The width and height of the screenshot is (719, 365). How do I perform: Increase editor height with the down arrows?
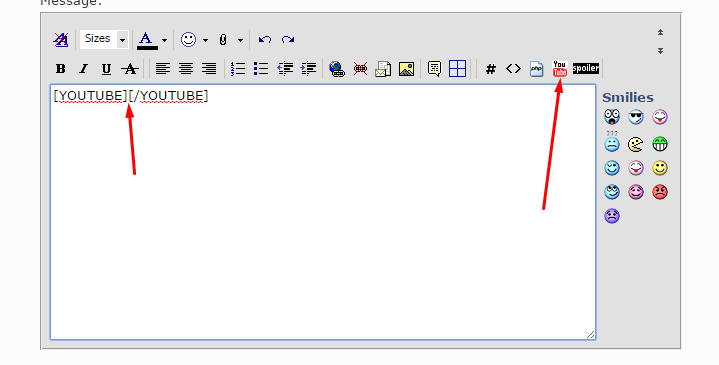pyautogui.click(x=660, y=50)
